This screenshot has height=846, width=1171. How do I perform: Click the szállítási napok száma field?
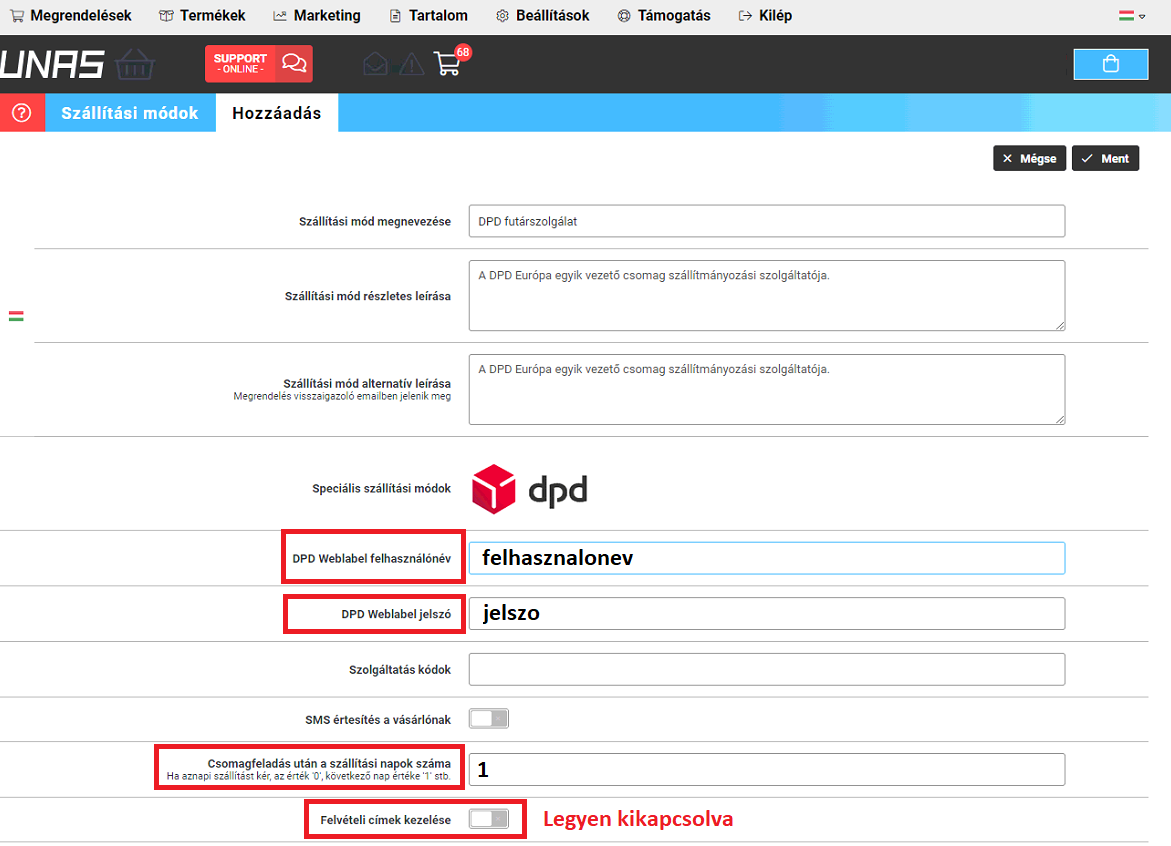766,769
